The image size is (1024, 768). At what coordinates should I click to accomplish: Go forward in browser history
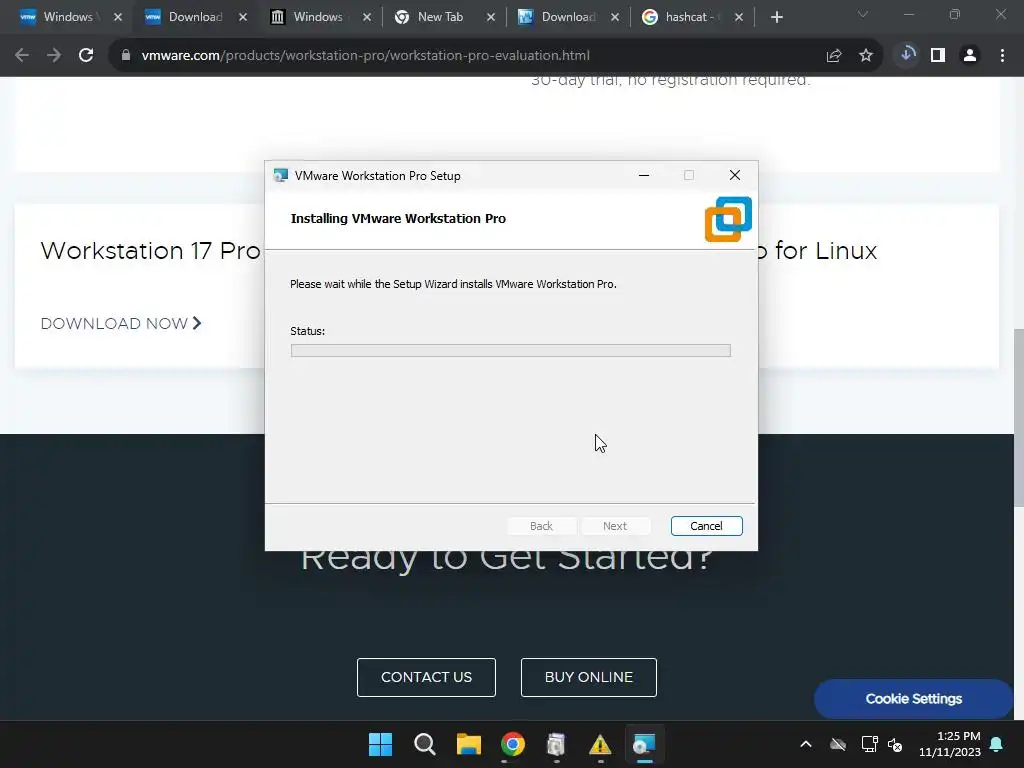pos(54,56)
